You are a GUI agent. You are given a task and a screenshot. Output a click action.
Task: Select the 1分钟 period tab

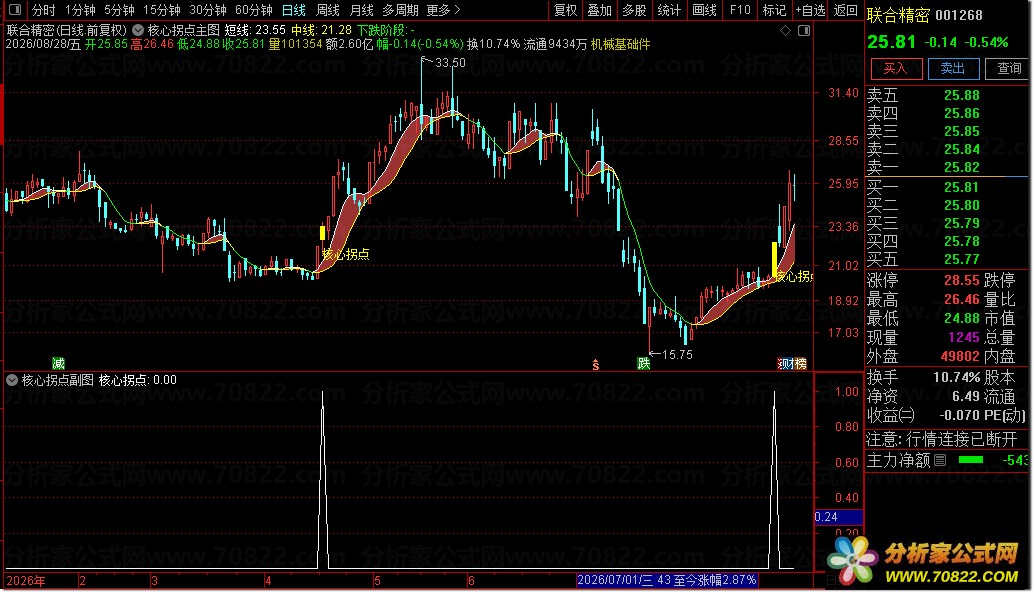click(80, 10)
